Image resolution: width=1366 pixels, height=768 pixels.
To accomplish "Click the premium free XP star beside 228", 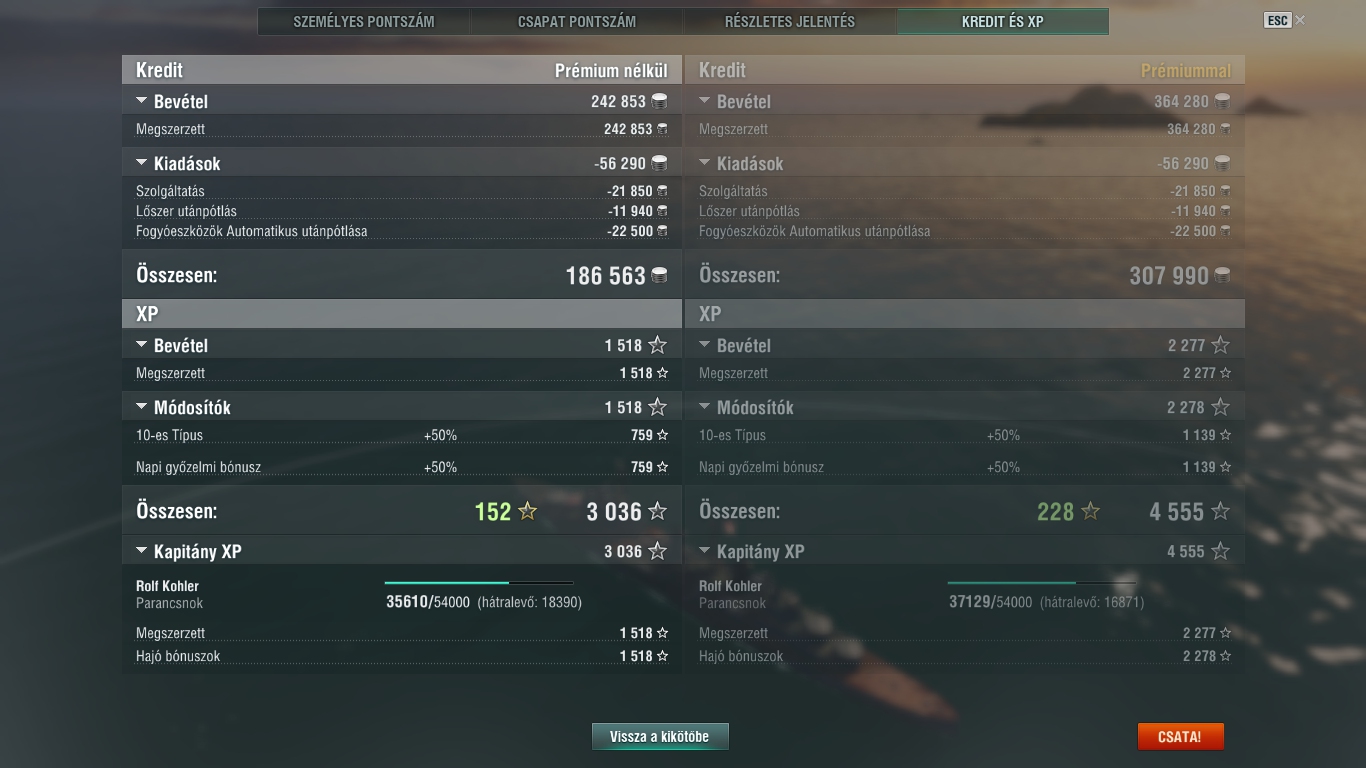I will click(x=1090, y=511).
